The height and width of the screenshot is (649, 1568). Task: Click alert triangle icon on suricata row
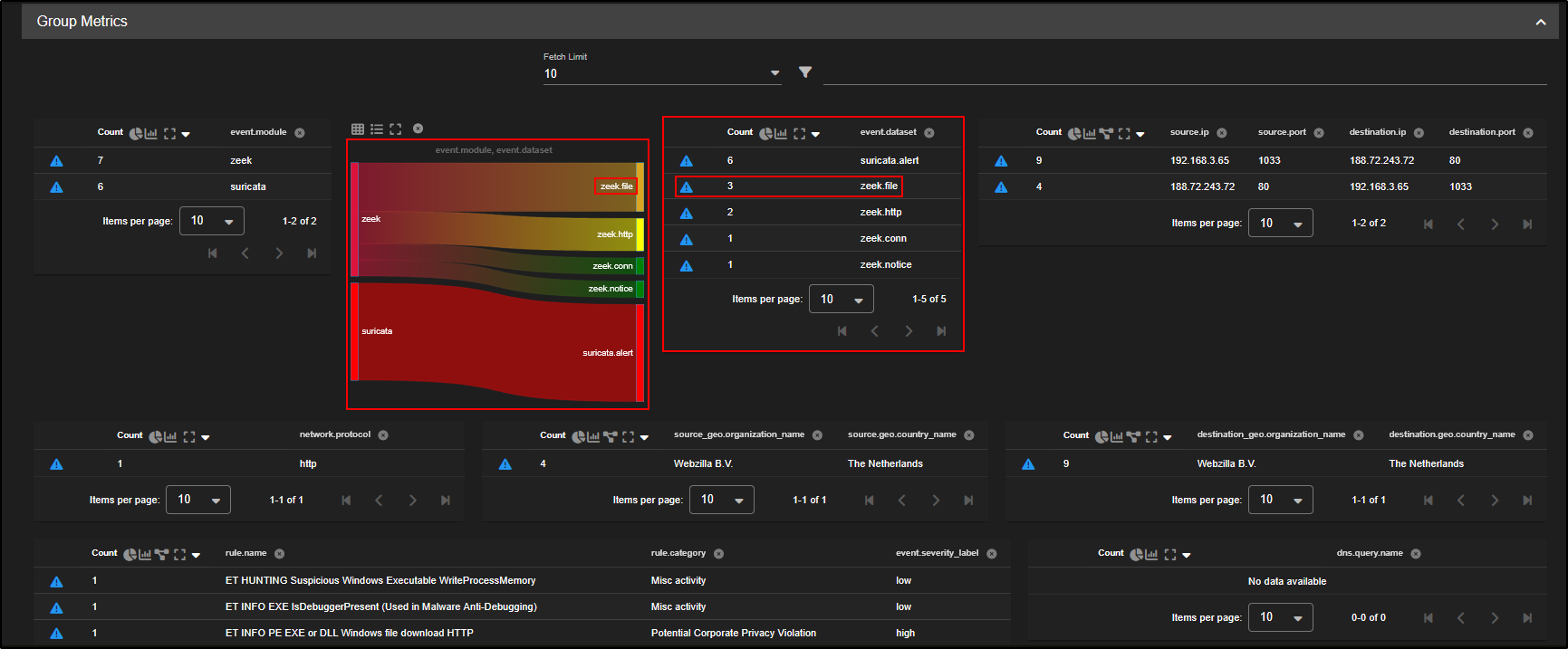tap(56, 187)
